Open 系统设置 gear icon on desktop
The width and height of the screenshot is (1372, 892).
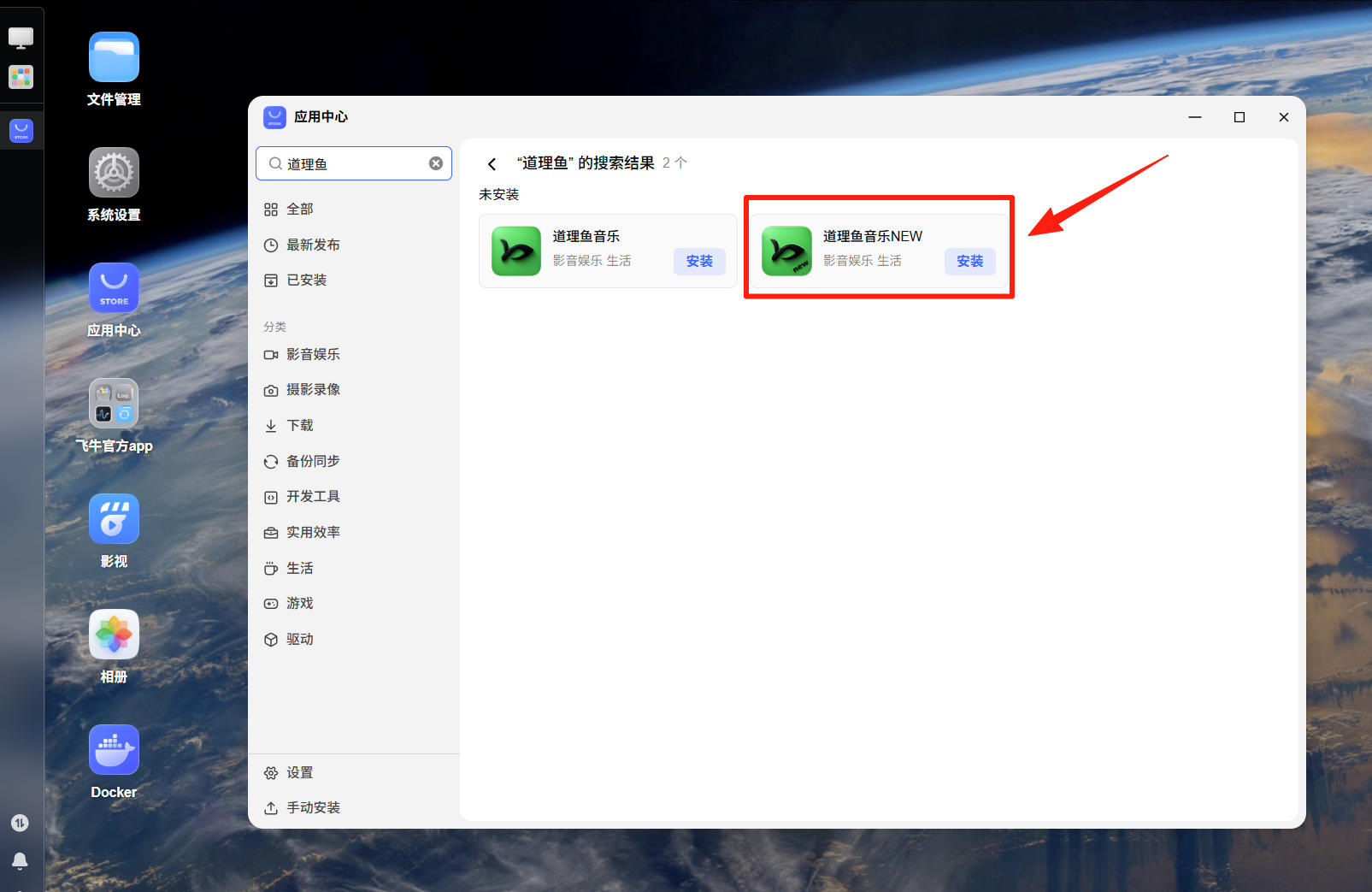[114, 173]
